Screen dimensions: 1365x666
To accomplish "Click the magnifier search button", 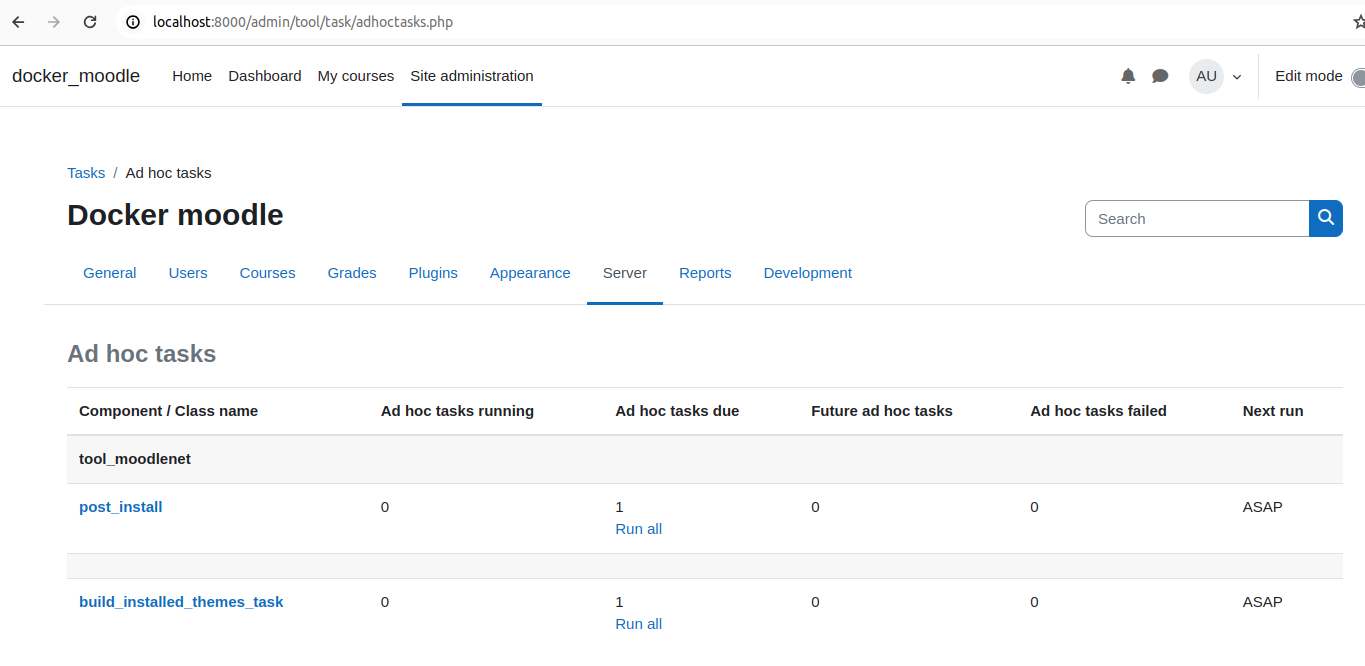I will coord(1326,218).
